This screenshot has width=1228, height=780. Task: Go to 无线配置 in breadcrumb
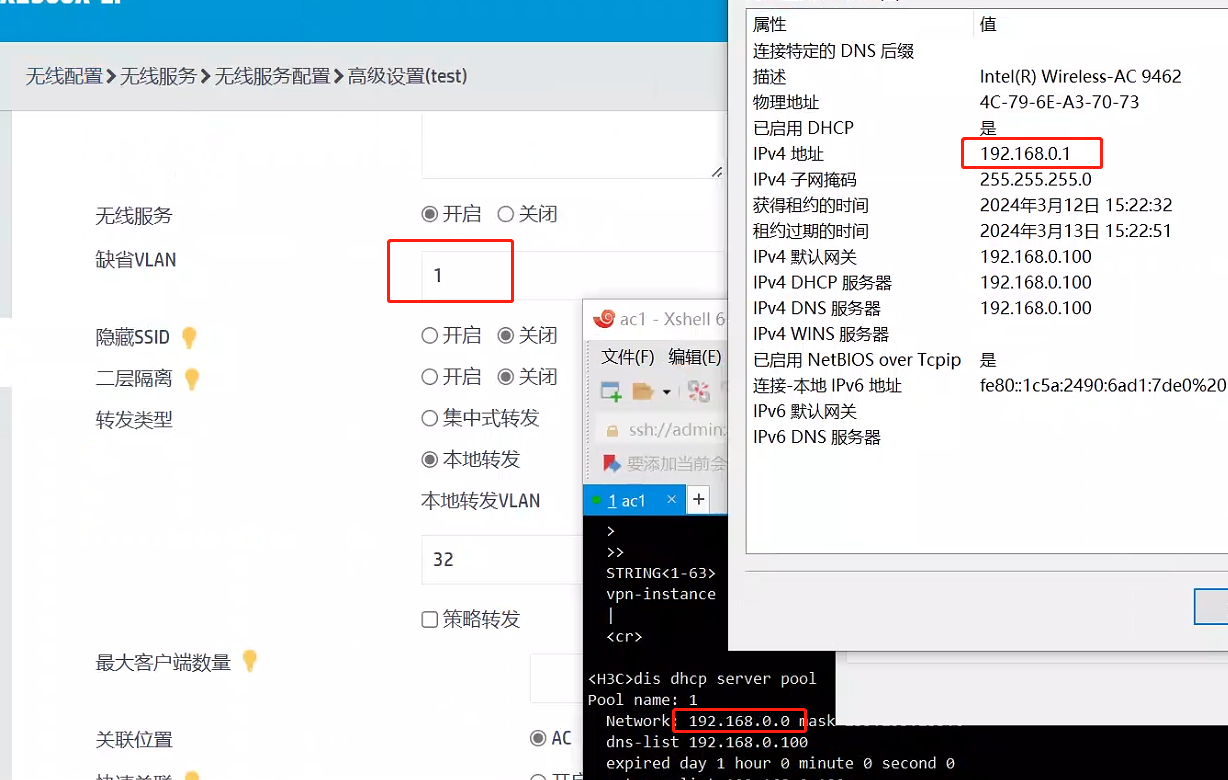(64, 76)
